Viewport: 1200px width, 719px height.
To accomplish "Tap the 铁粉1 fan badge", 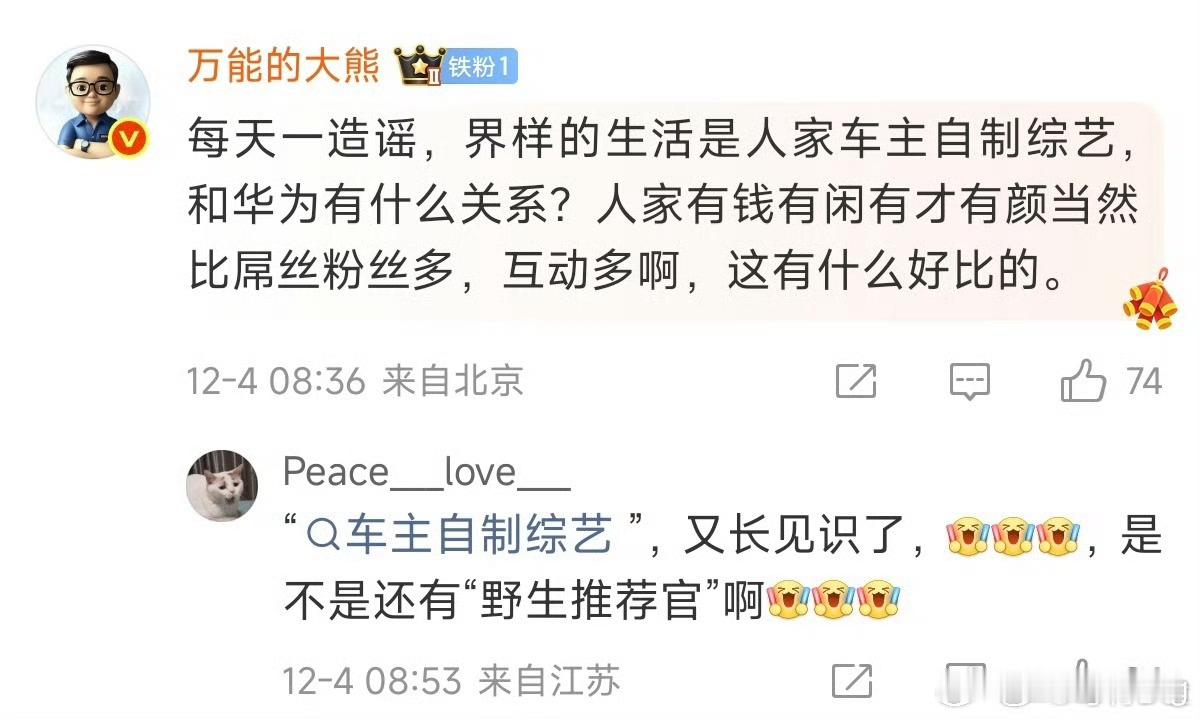I will (x=482, y=68).
